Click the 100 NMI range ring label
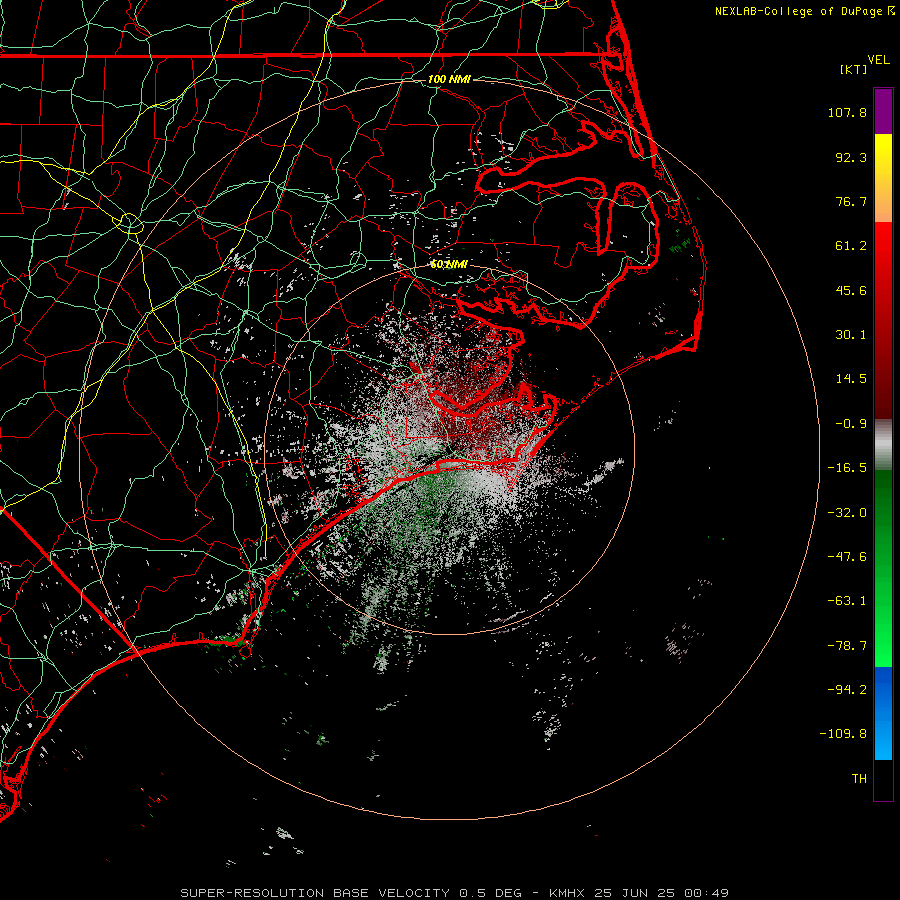The image size is (900, 900). point(449,79)
